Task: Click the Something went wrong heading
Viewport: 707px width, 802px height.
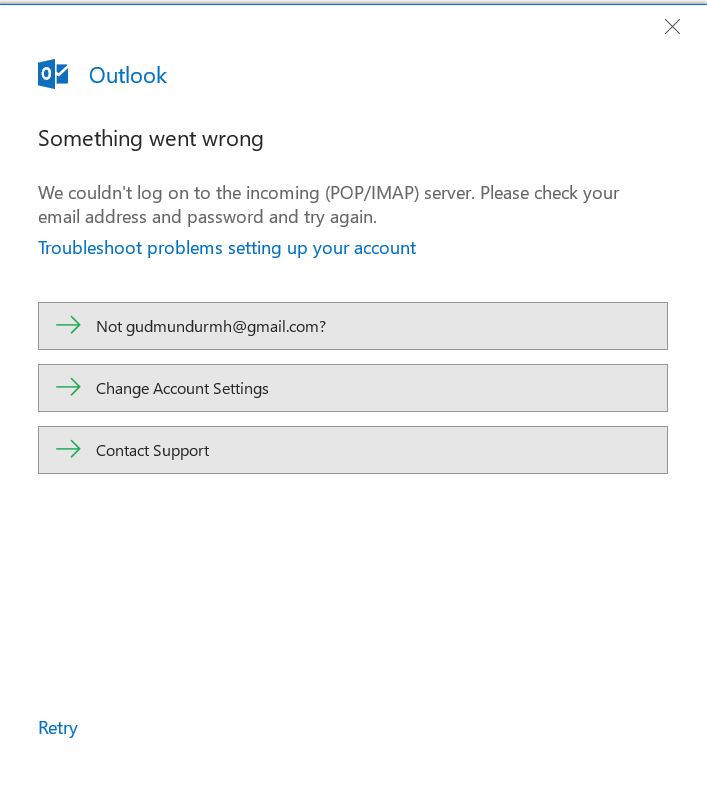Action: pos(151,139)
